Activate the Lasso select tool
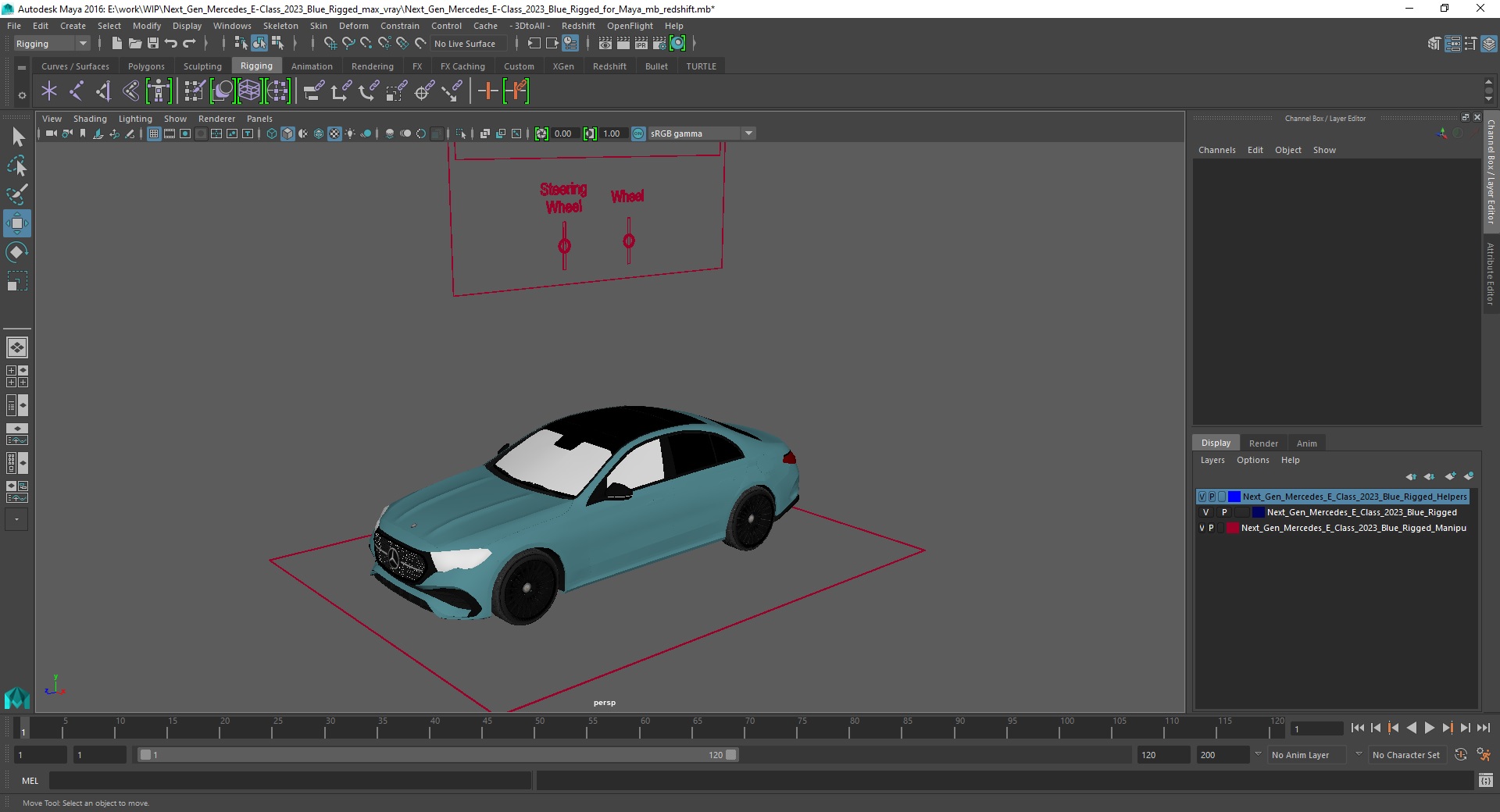This screenshot has height=812, width=1500. (17, 166)
